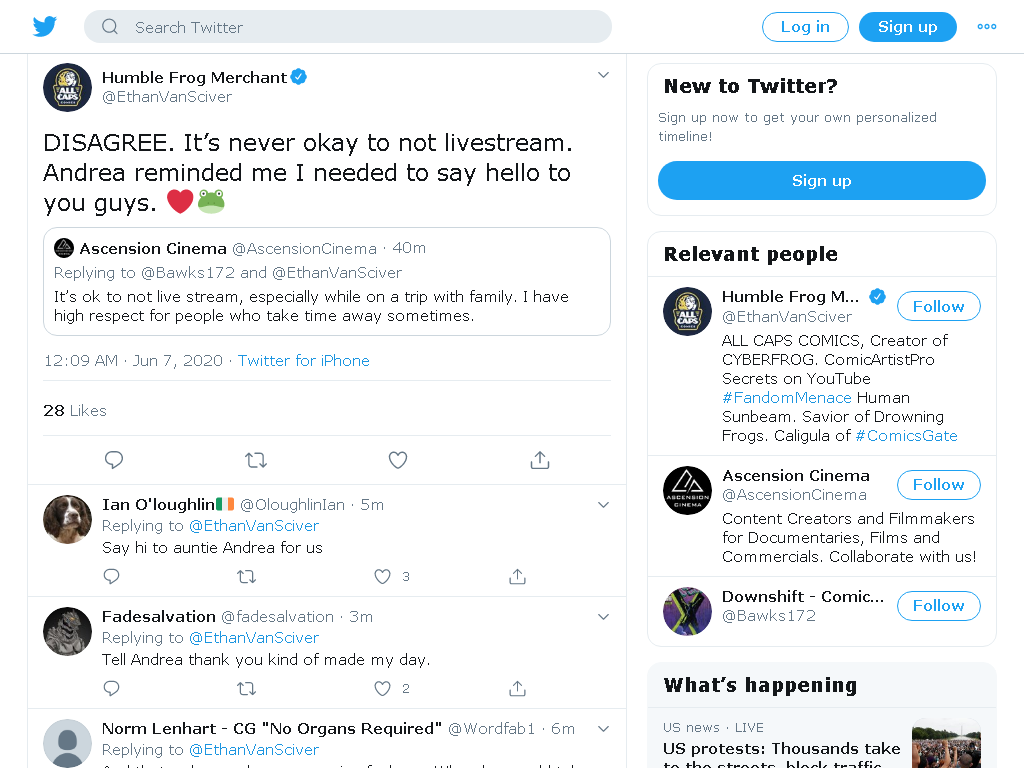Open the three-dots more menu in header
Image resolution: width=1024 pixels, height=768 pixels.
coord(987,27)
